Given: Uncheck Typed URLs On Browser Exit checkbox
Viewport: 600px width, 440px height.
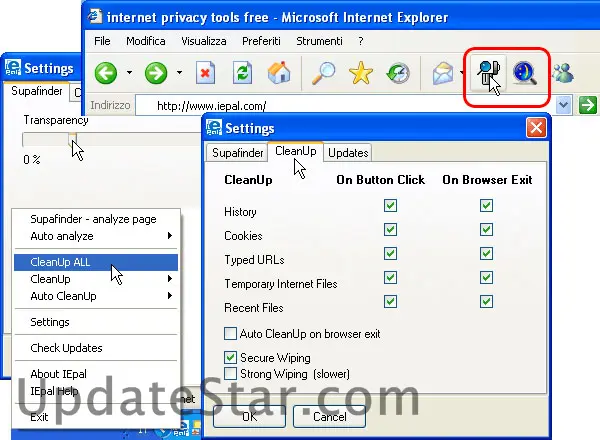Looking at the screenshot, I should [x=486, y=253].
